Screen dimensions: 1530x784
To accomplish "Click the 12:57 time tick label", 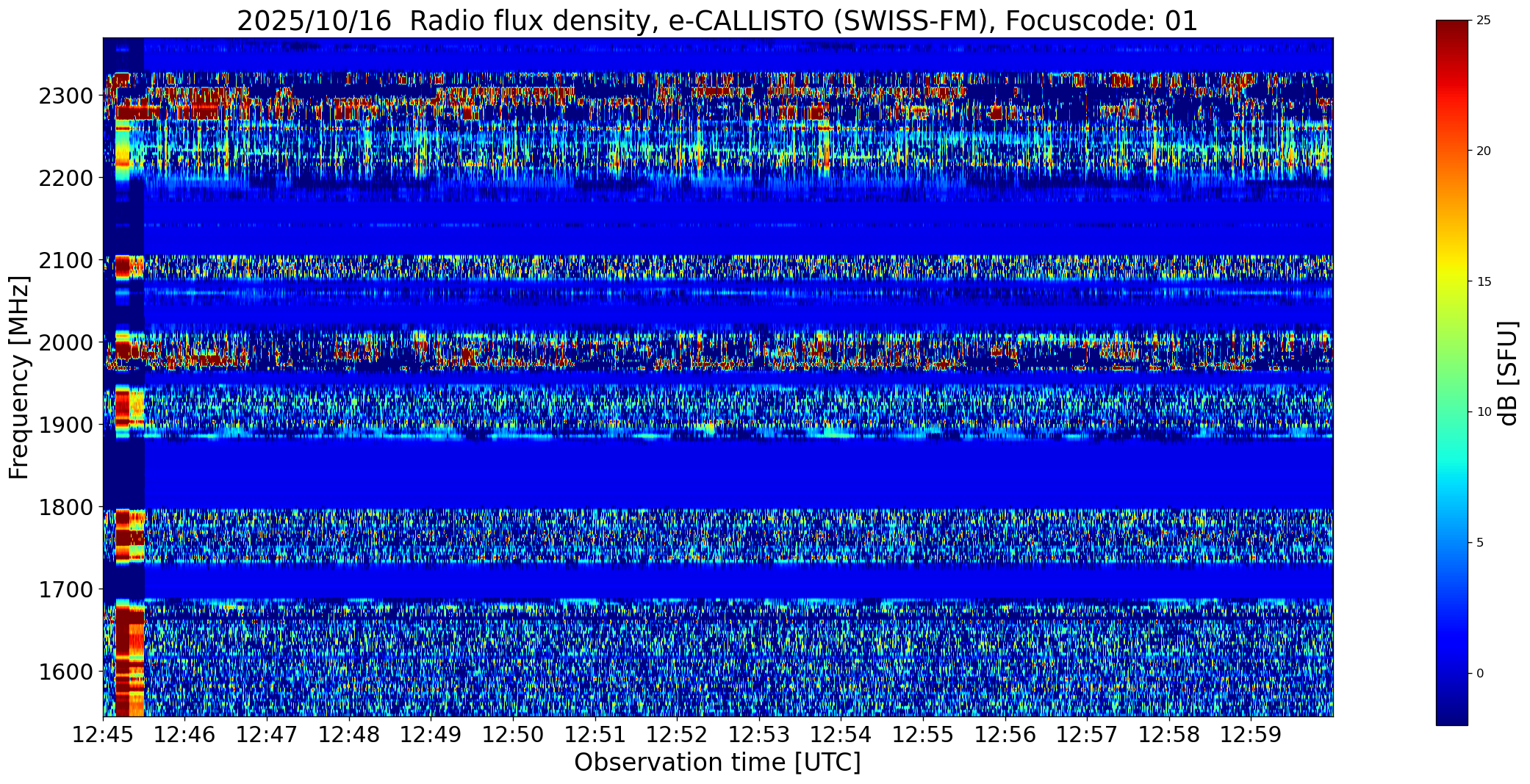I will point(1088,734).
